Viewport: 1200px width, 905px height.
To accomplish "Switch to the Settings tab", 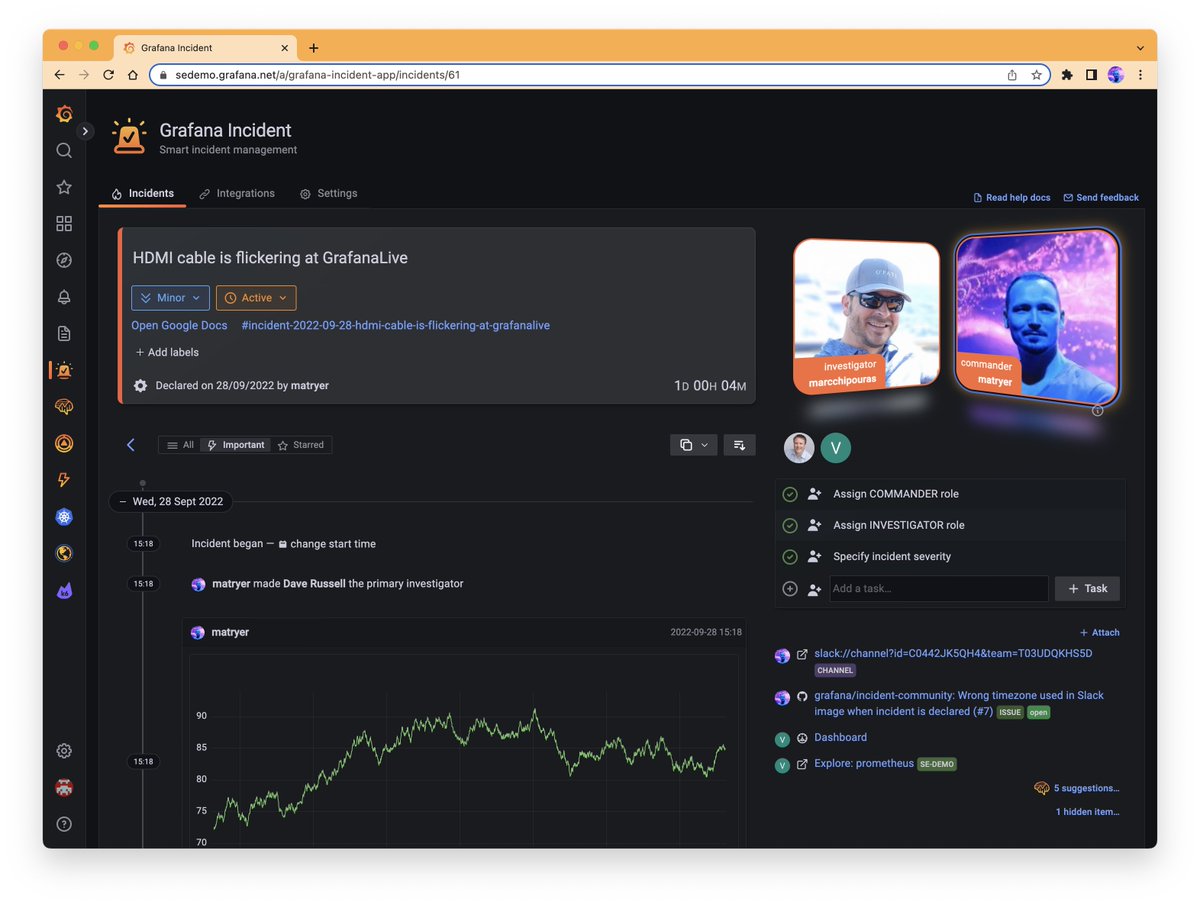I will (x=329, y=193).
